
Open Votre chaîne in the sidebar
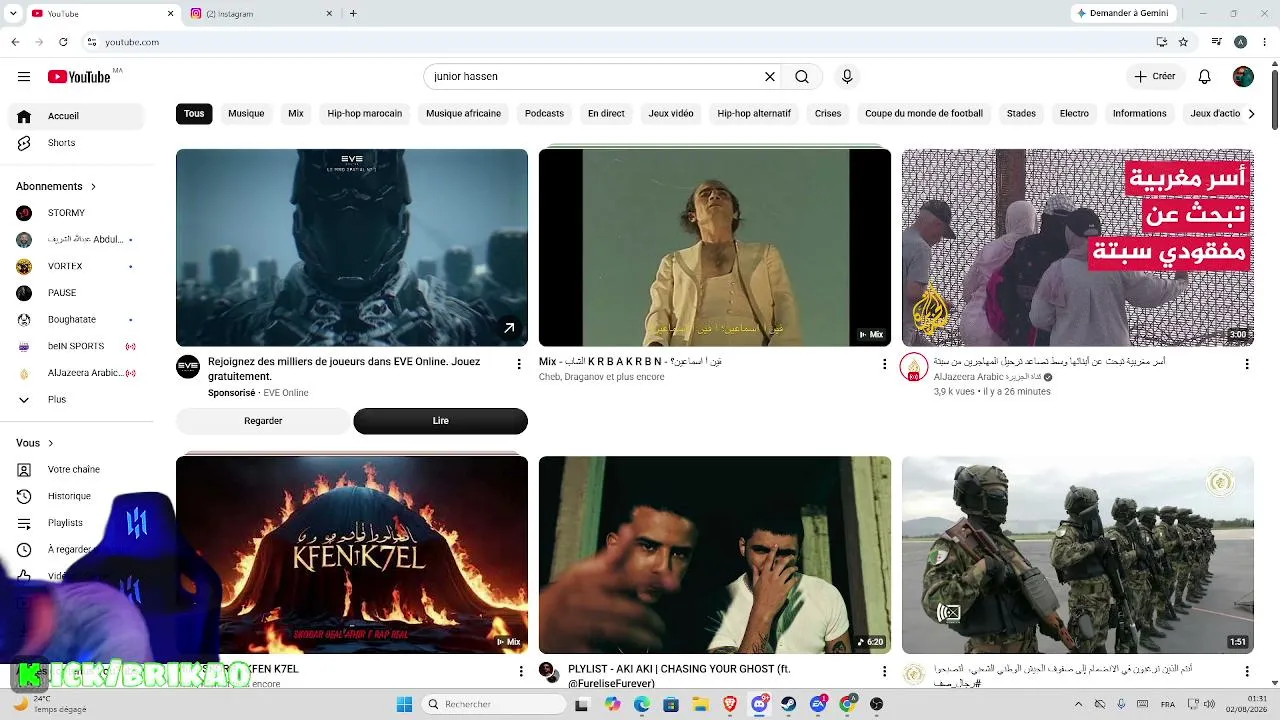point(76,470)
